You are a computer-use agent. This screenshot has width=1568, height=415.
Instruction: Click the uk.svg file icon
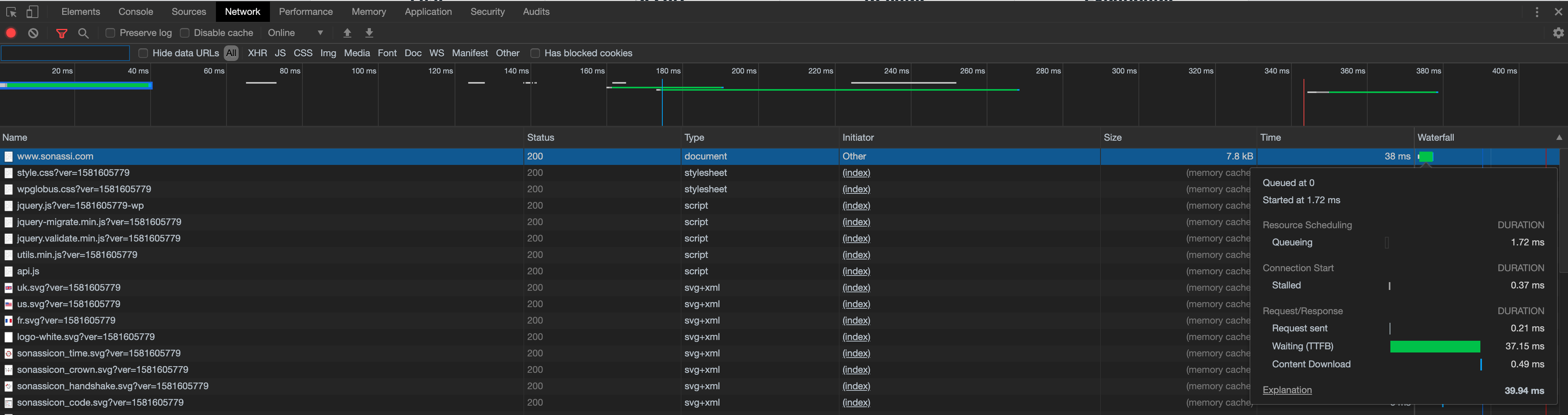point(9,287)
